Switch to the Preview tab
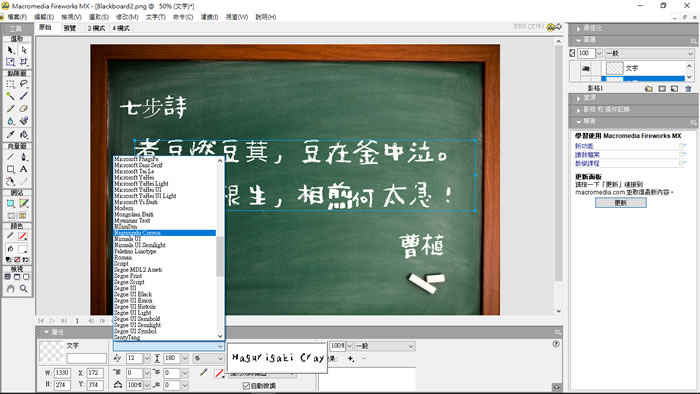The height and width of the screenshot is (394, 700). pyautogui.click(x=70, y=28)
